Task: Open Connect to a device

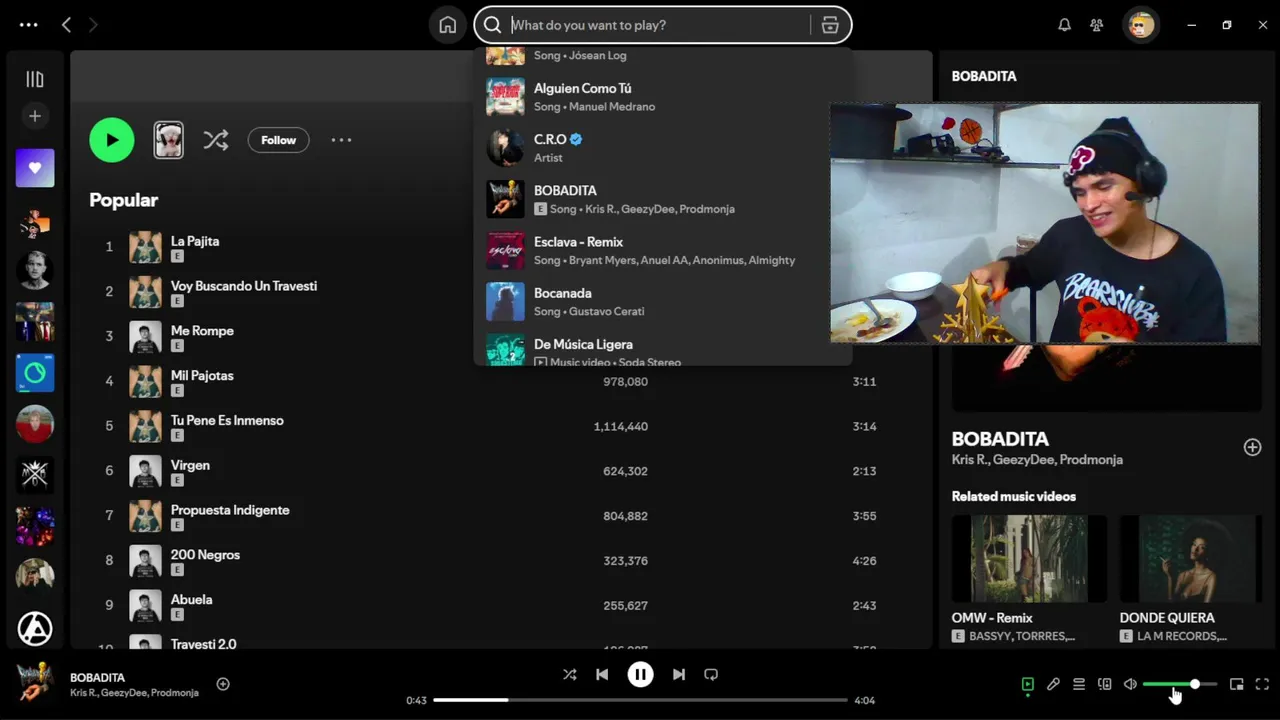Action: [1104, 684]
